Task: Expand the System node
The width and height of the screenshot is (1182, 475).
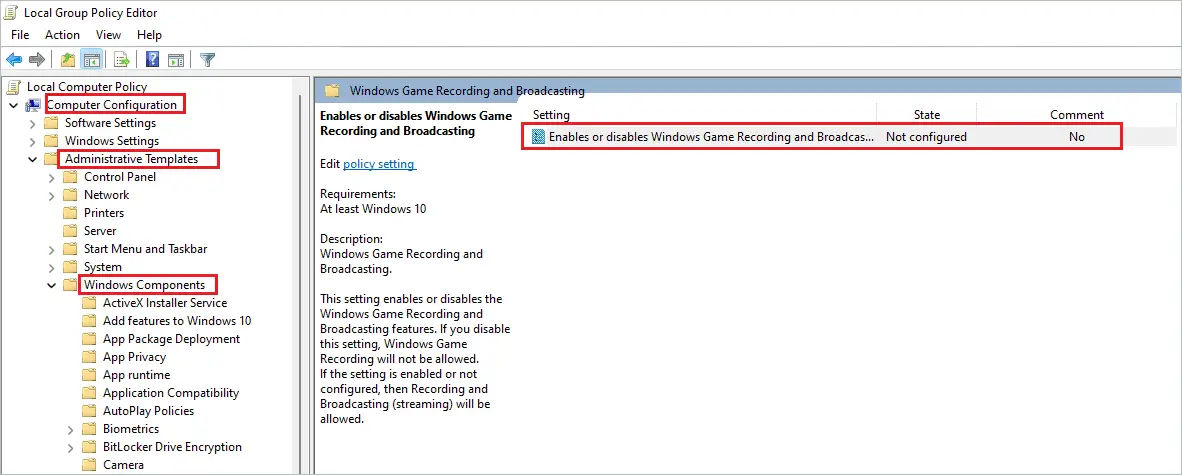Action: pos(51,267)
